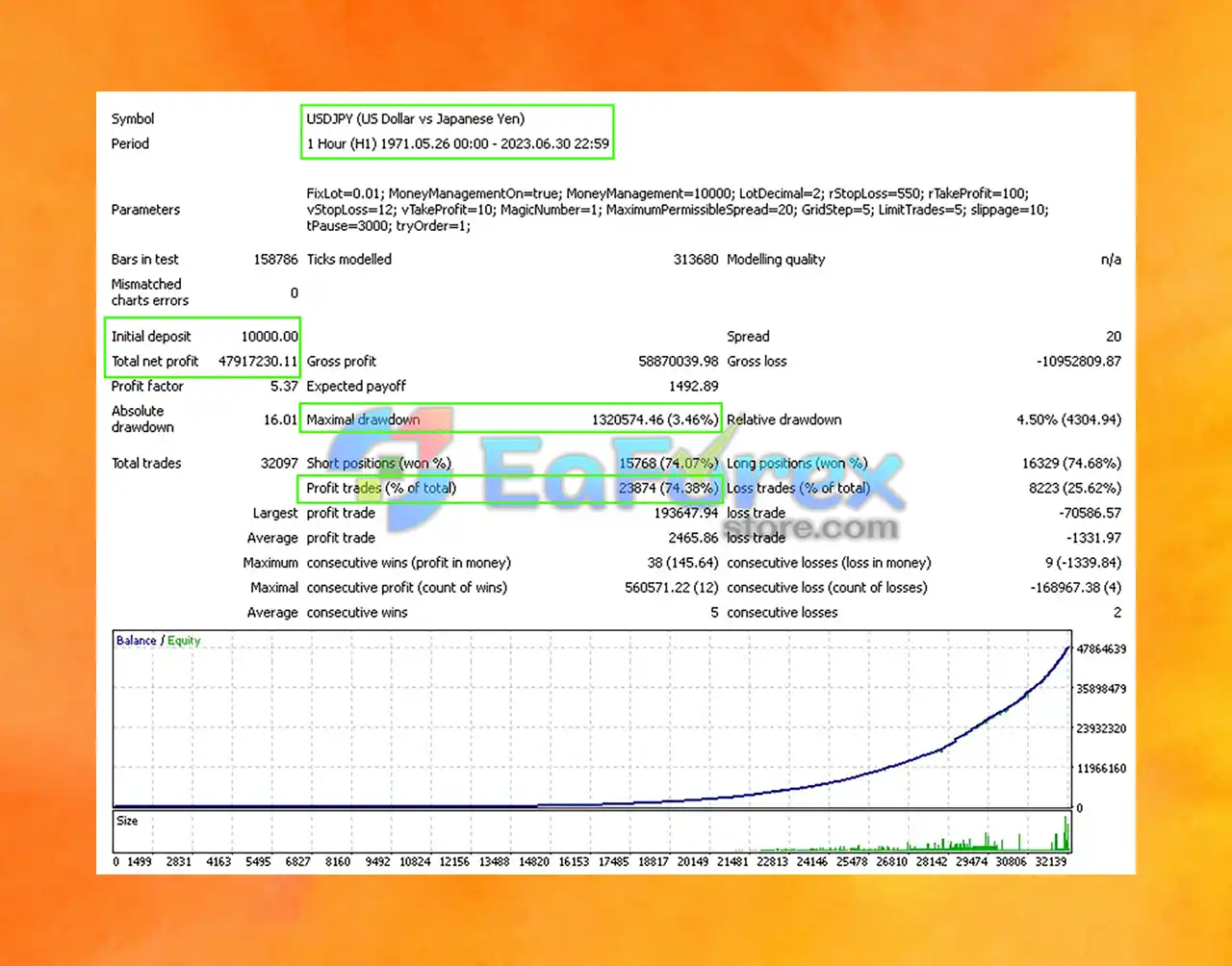
Task: Select the consecutive wins value 38 (145.64)
Action: point(683,564)
